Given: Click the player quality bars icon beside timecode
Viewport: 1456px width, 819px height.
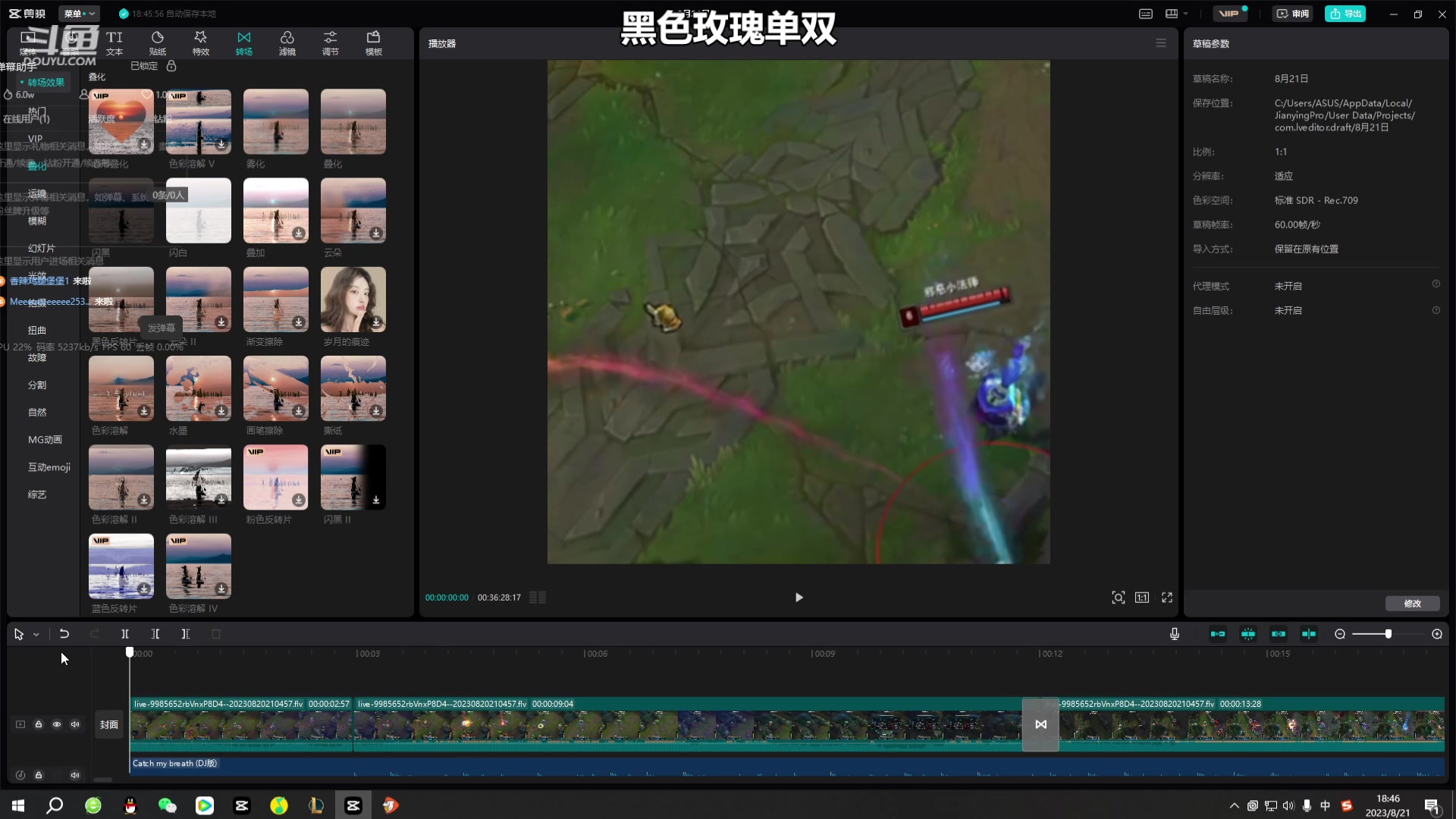Looking at the screenshot, I should coord(538,598).
